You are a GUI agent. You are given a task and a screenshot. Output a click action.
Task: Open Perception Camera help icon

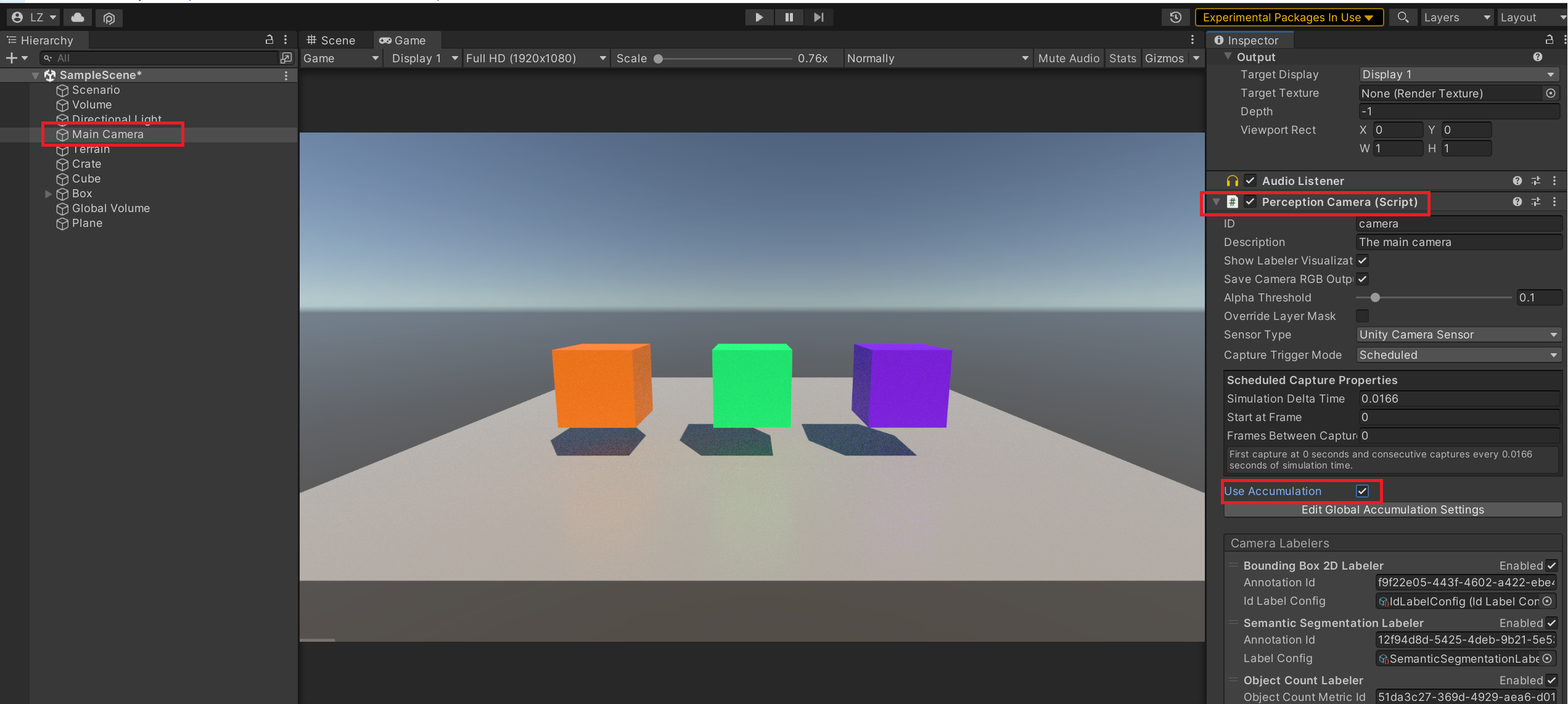(x=1517, y=202)
